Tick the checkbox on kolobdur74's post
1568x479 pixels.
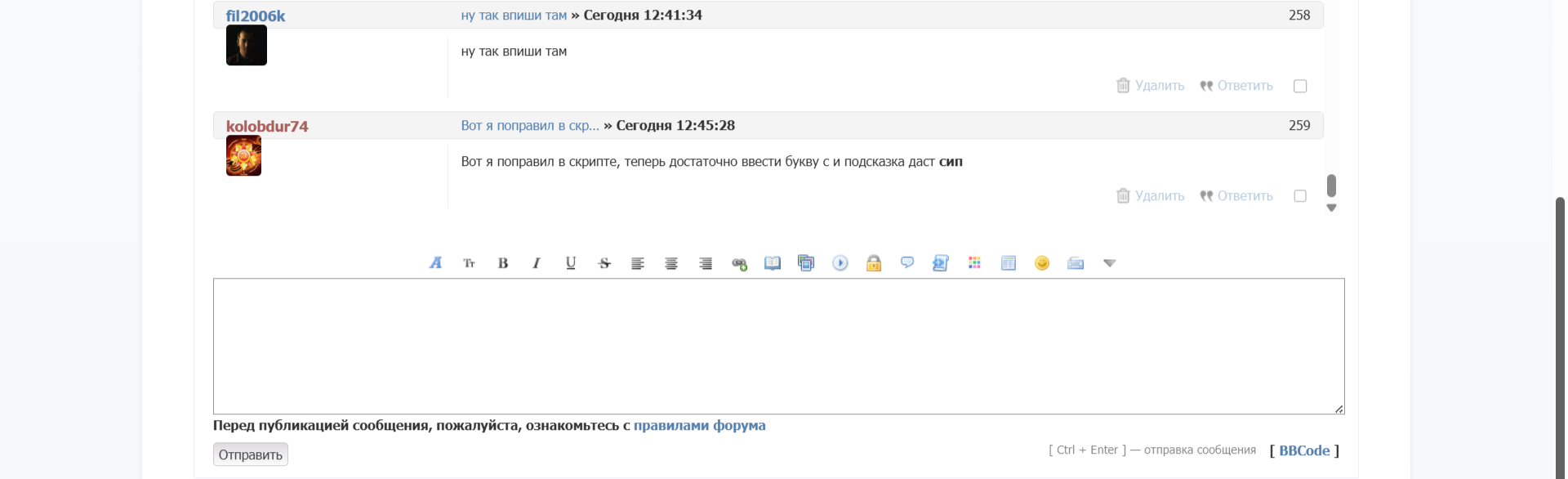tap(1300, 196)
